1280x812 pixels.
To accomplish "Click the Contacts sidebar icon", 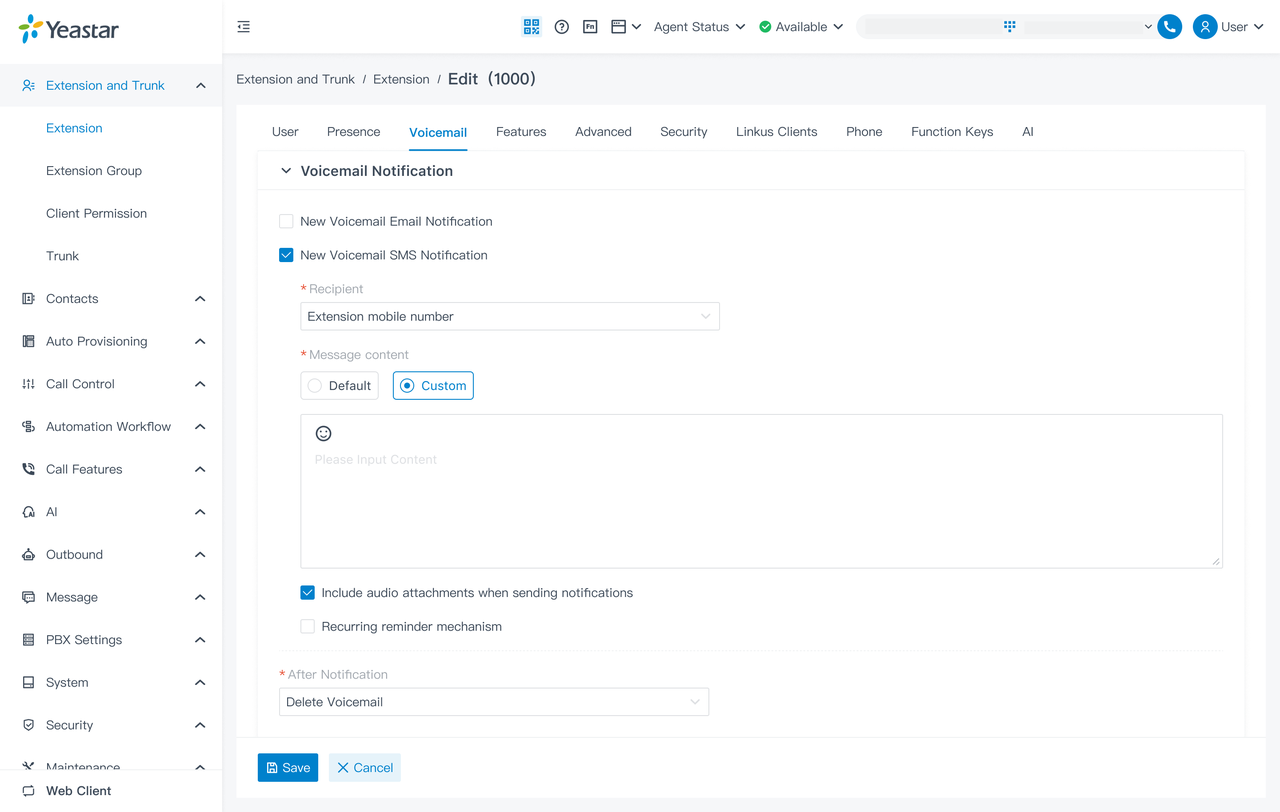I will tap(28, 299).
